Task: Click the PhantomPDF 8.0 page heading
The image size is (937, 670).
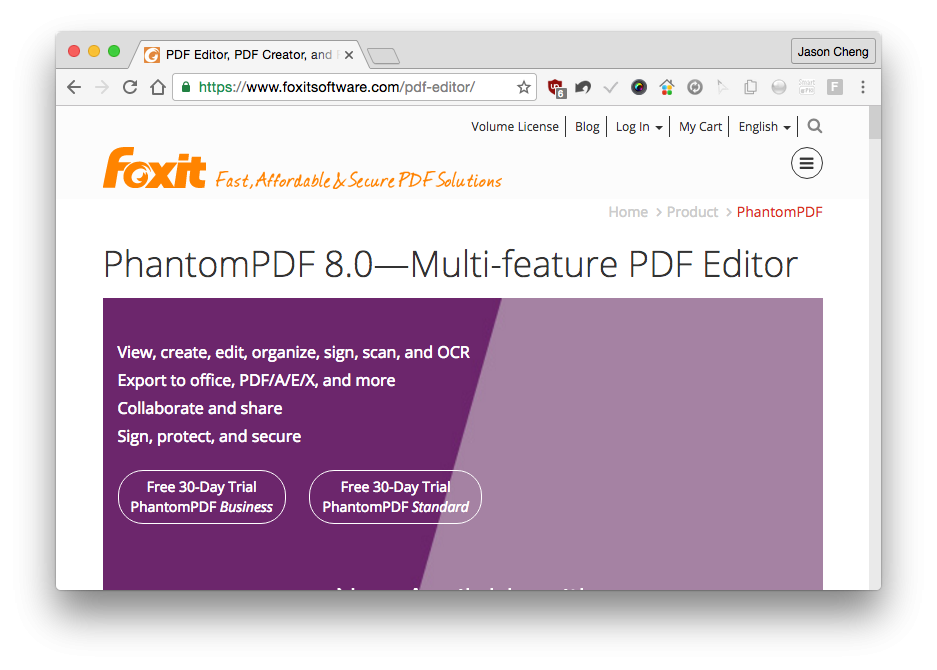Action: click(x=451, y=264)
